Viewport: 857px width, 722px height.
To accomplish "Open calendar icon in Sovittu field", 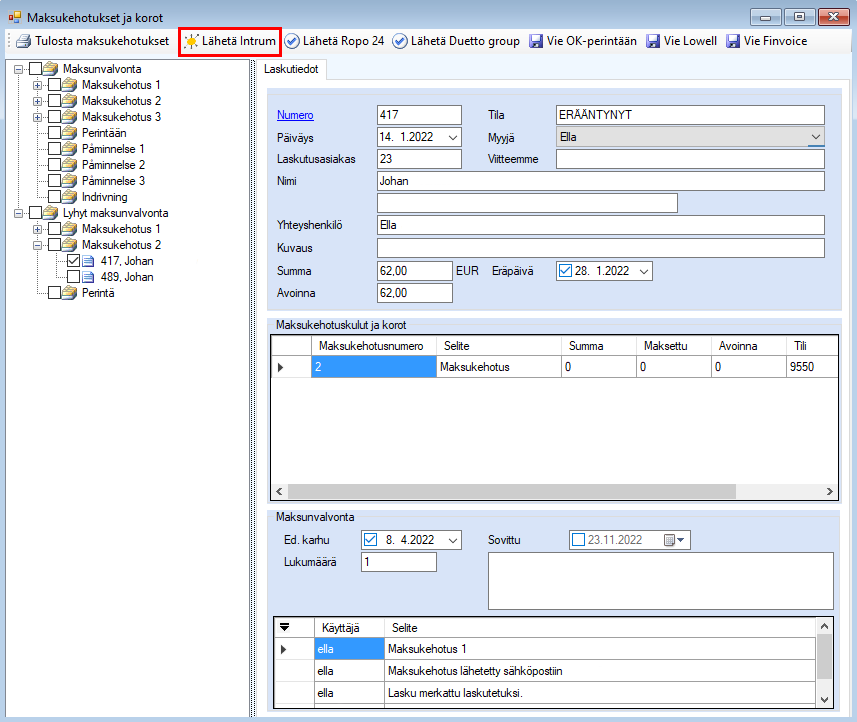I will point(671,540).
